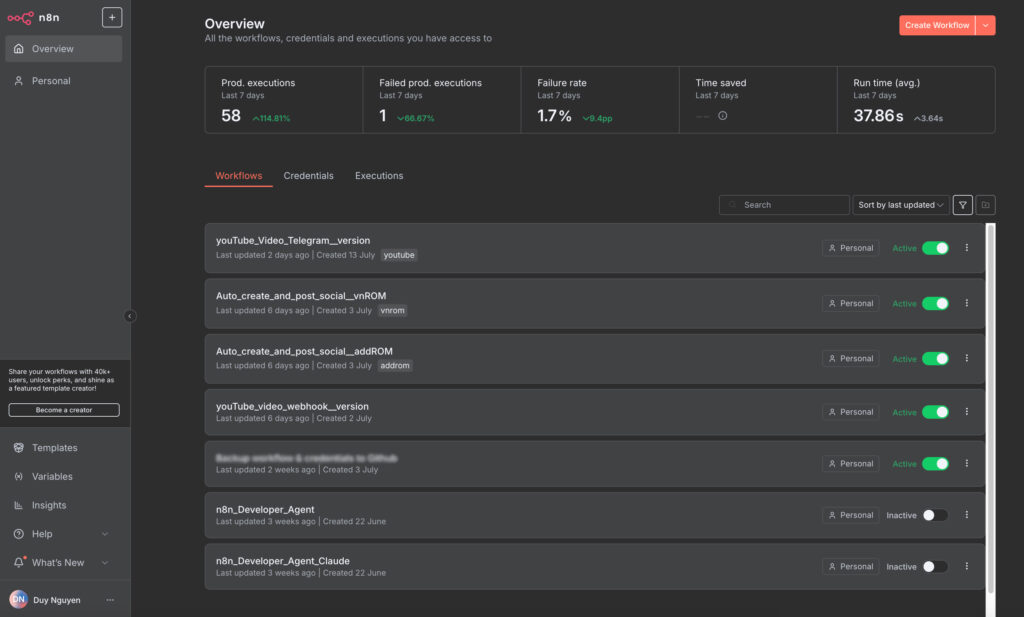Open actions menu for the blurred-name workflow
Screen dimensions: 1024x617
[x=967, y=464]
